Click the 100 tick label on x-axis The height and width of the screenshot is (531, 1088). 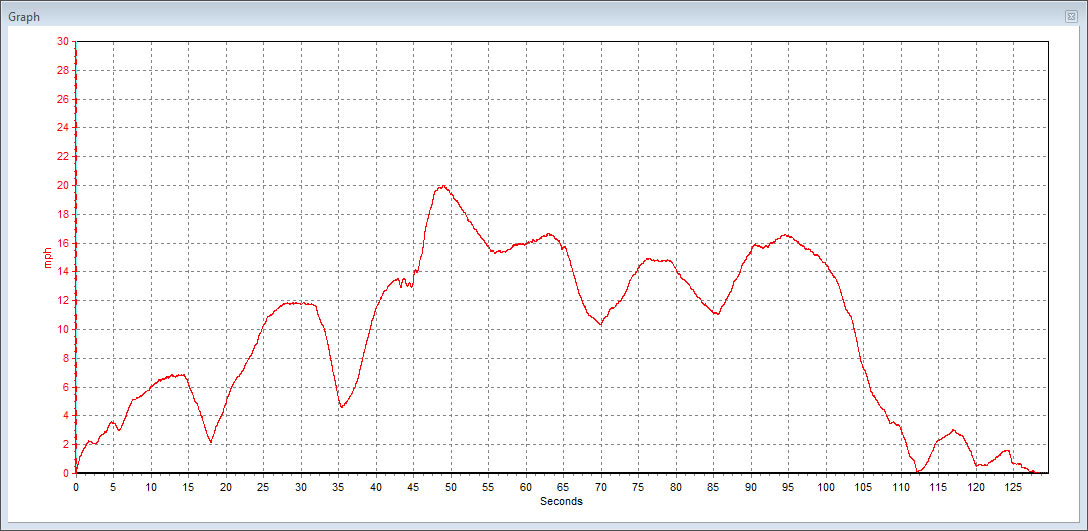tap(826, 488)
